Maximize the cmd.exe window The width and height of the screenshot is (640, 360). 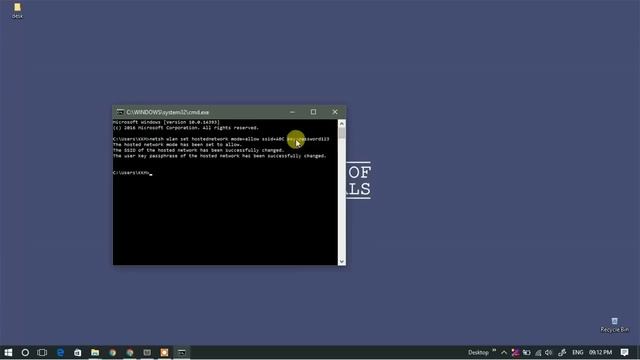pyautogui.click(x=313, y=112)
